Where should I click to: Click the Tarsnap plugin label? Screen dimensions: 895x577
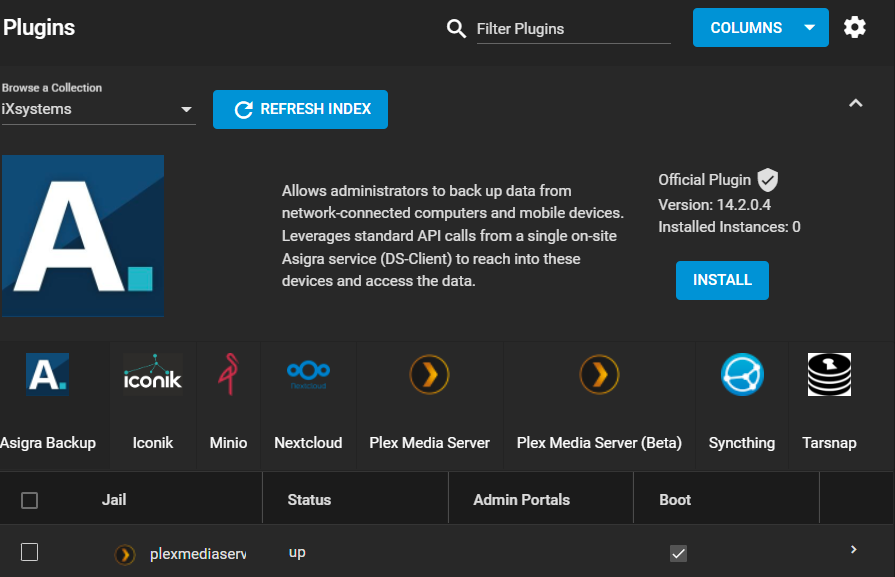tap(829, 443)
